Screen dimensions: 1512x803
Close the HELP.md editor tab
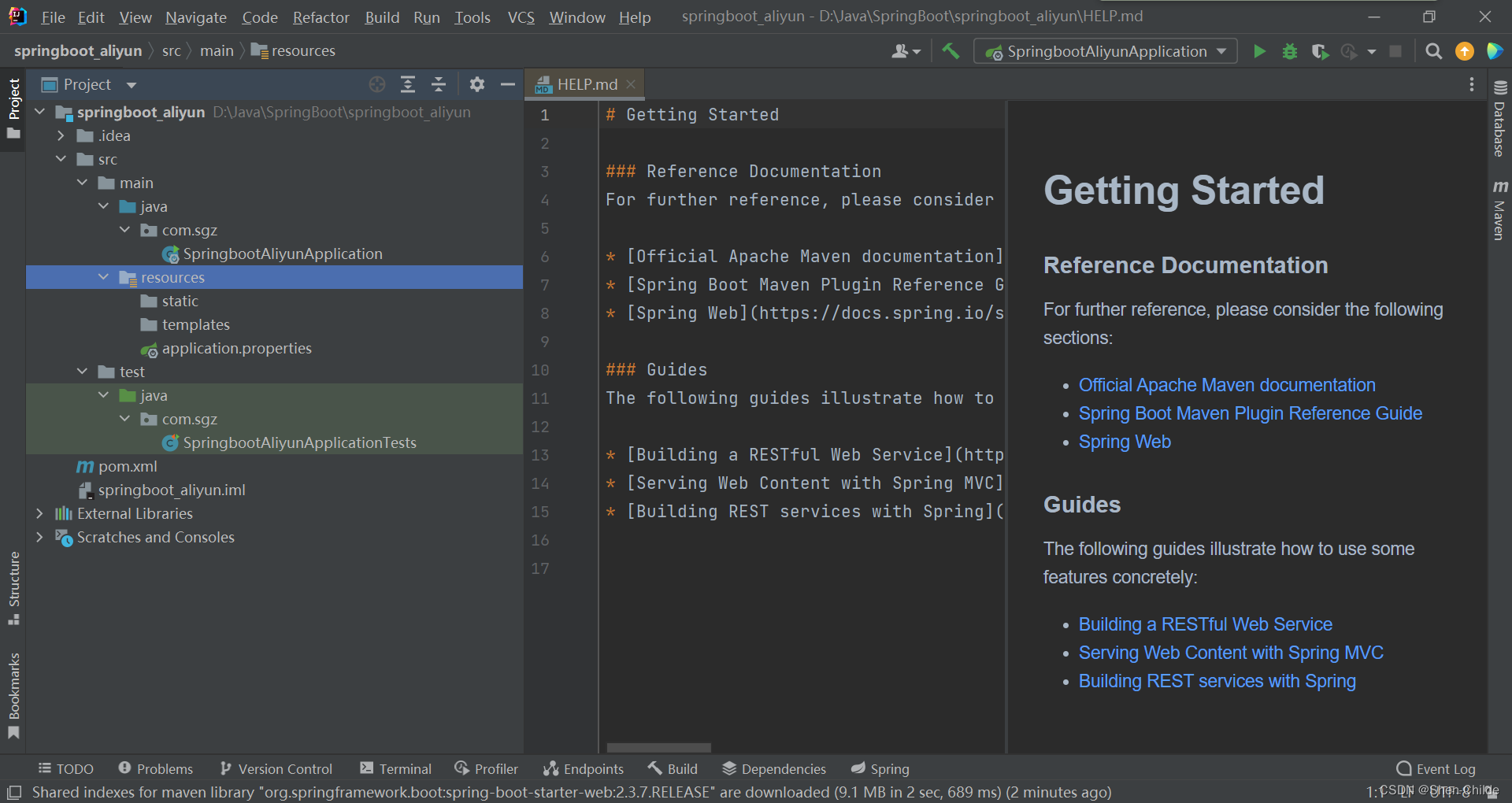tap(631, 84)
